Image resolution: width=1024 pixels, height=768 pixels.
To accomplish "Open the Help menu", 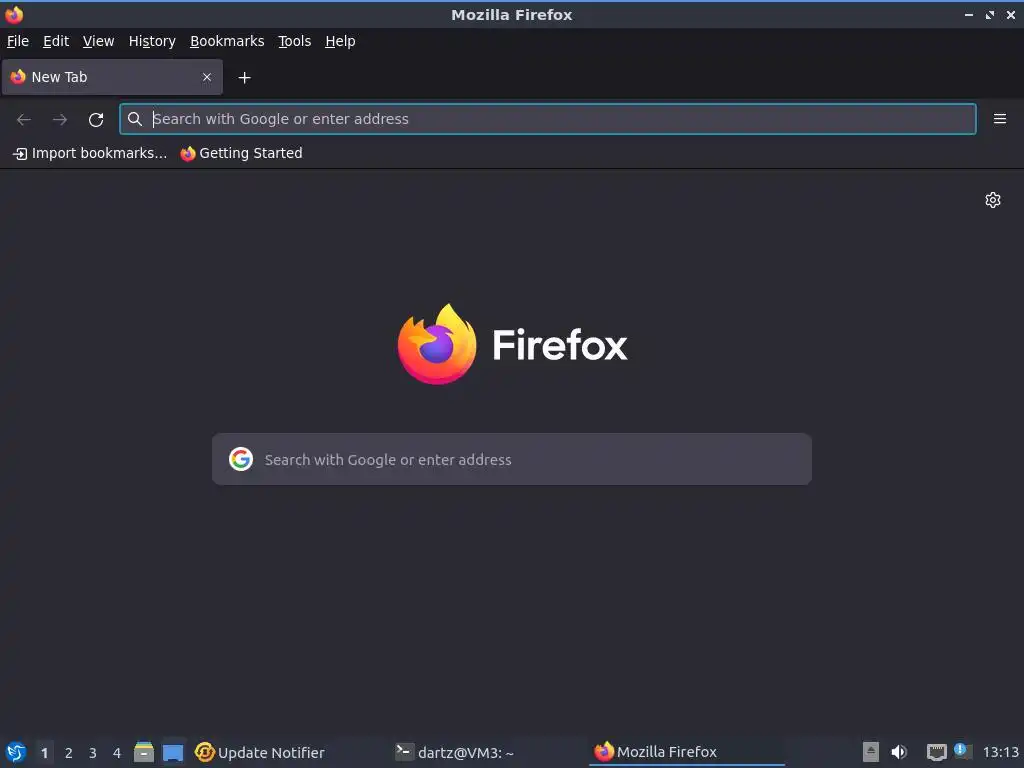I will point(340,41).
